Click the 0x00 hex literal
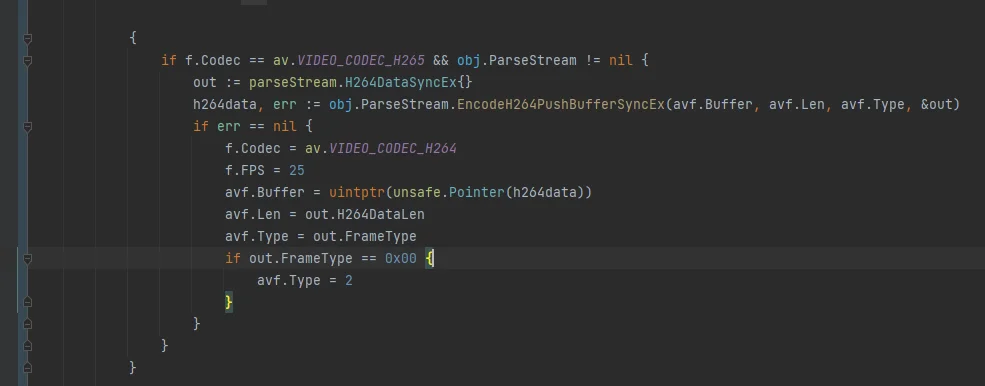The height and width of the screenshot is (386, 985). click(x=401, y=258)
